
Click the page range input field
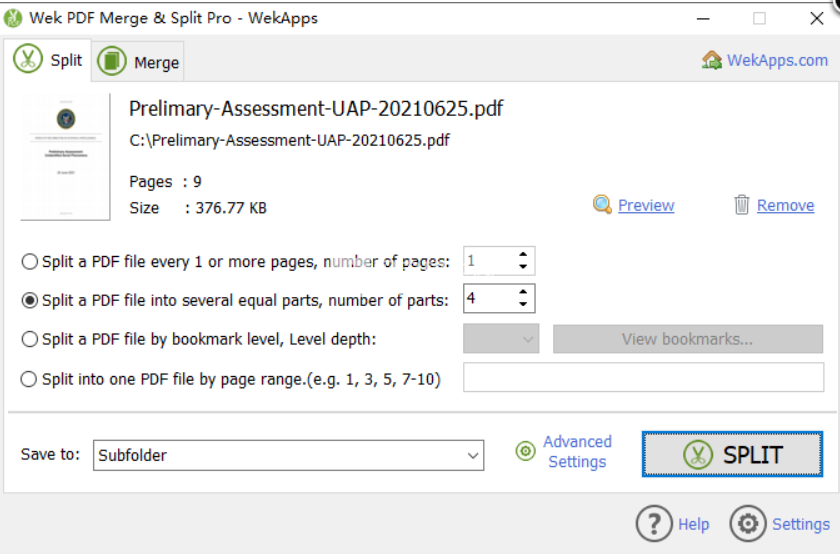643,377
